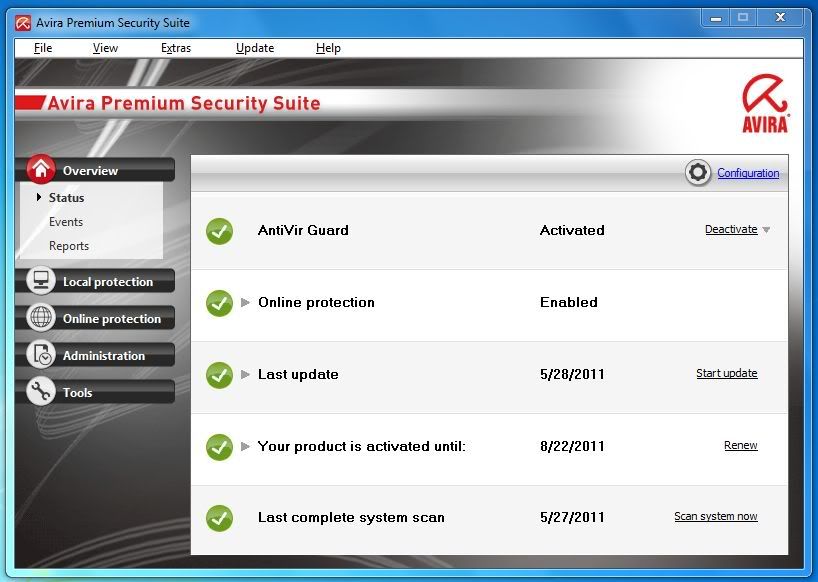Click the Overview home icon
818x582 pixels.
pyautogui.click(x=41, y=170)
